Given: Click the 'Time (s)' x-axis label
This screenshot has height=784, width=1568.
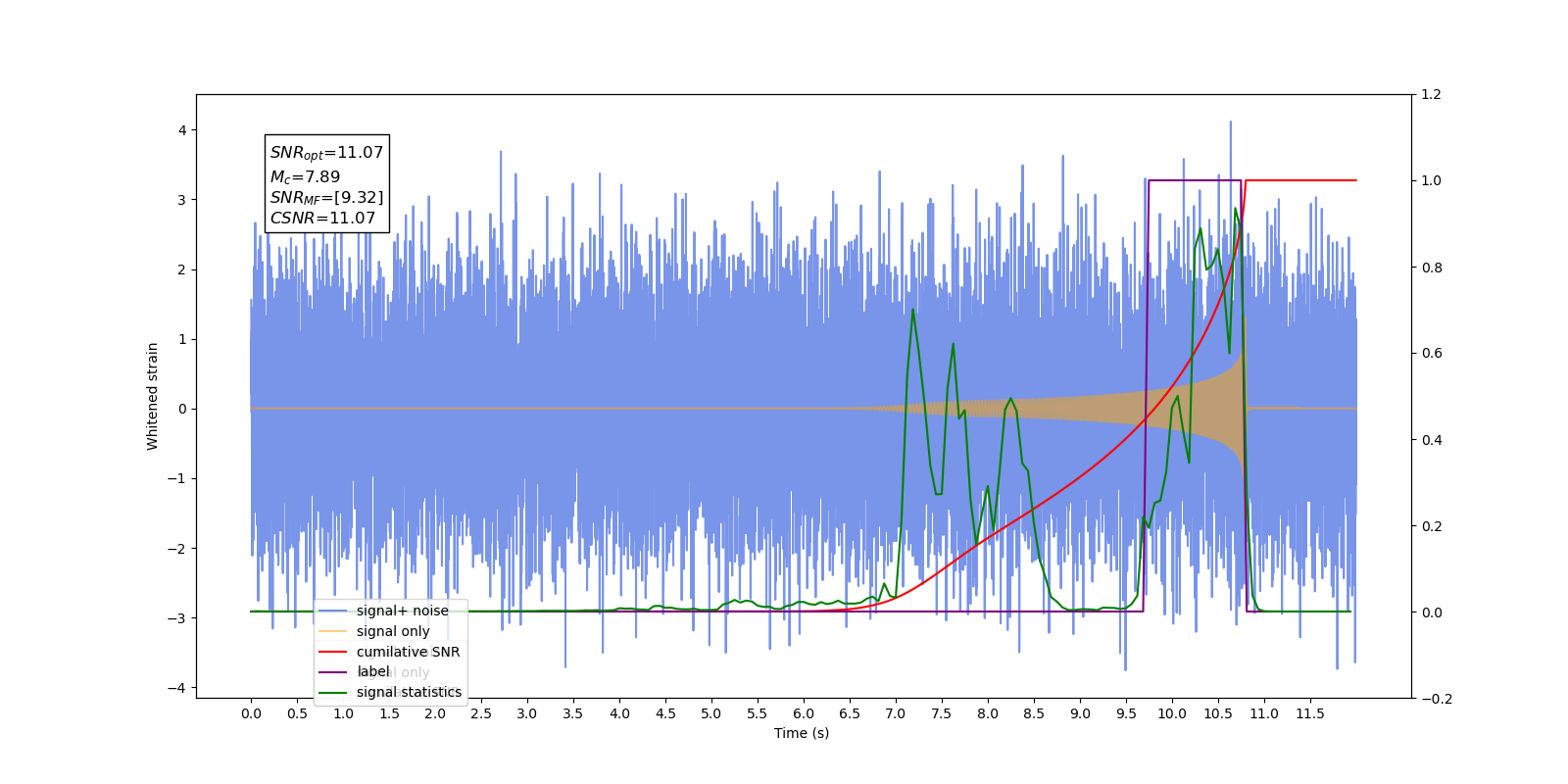Looking at the screenshot, I should 802,733.
